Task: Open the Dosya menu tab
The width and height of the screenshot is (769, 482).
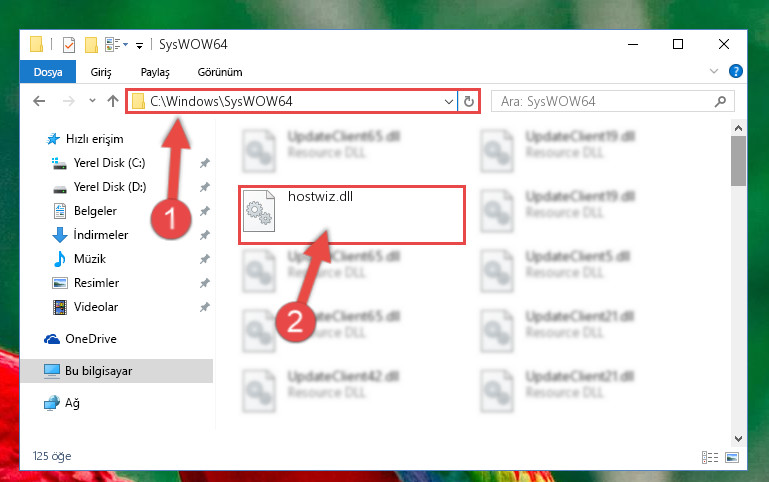Action: pos(48,72)
